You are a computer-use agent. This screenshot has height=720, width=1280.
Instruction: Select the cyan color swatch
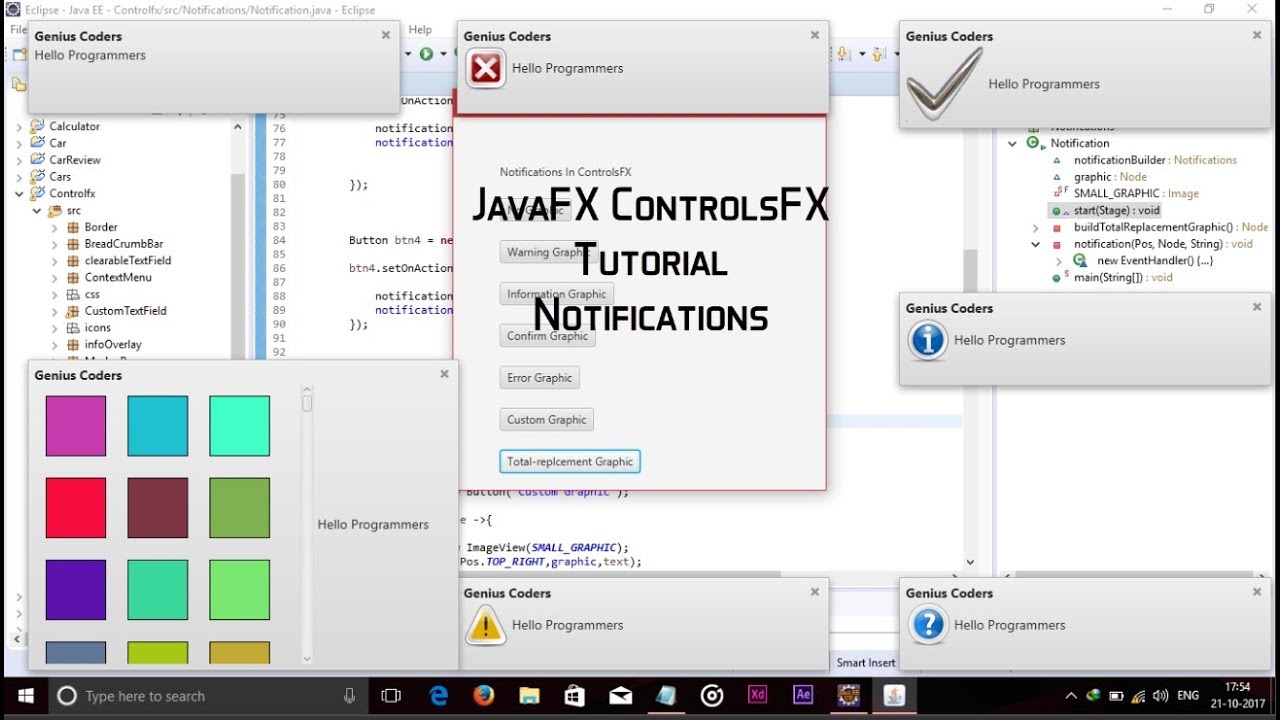point(158,426)
